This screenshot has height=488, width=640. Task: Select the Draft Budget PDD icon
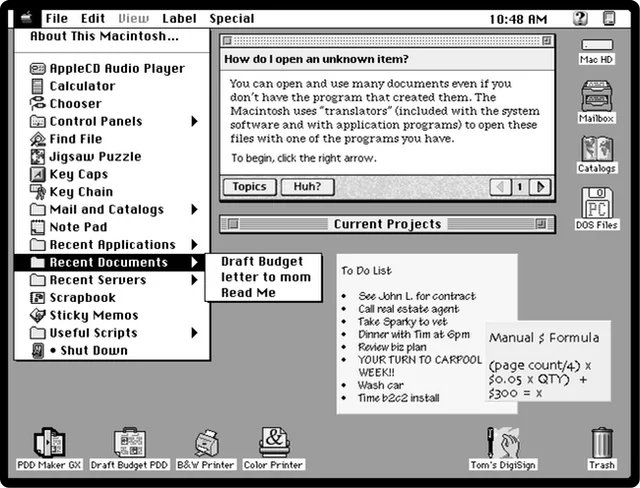click(129, 442)
